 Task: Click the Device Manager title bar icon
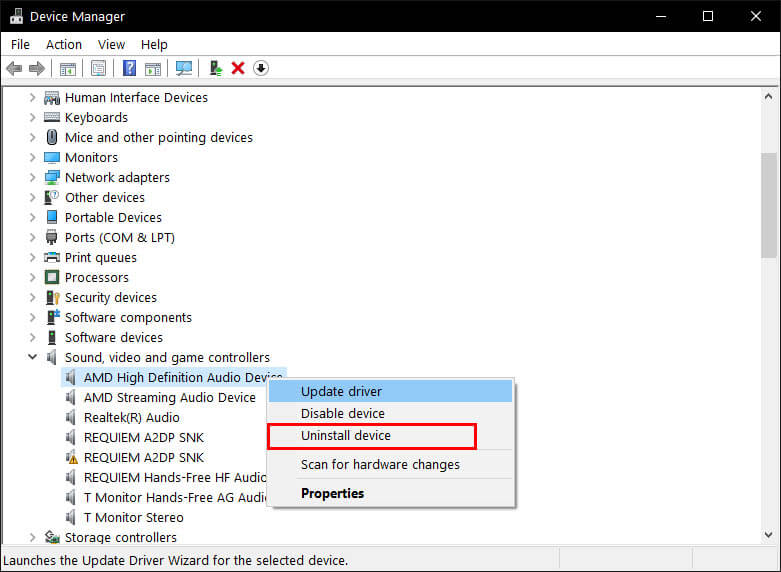pyautogui.click(x=16, y=16)
